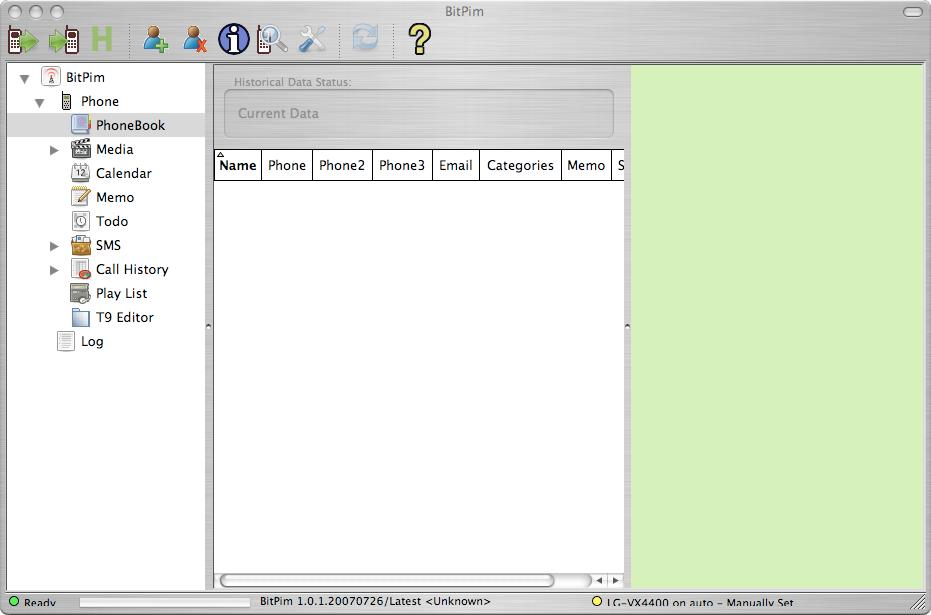This screenshot has height=615, width=931.
Task: Expand the SMS tree node
Action: click(54, 246)
